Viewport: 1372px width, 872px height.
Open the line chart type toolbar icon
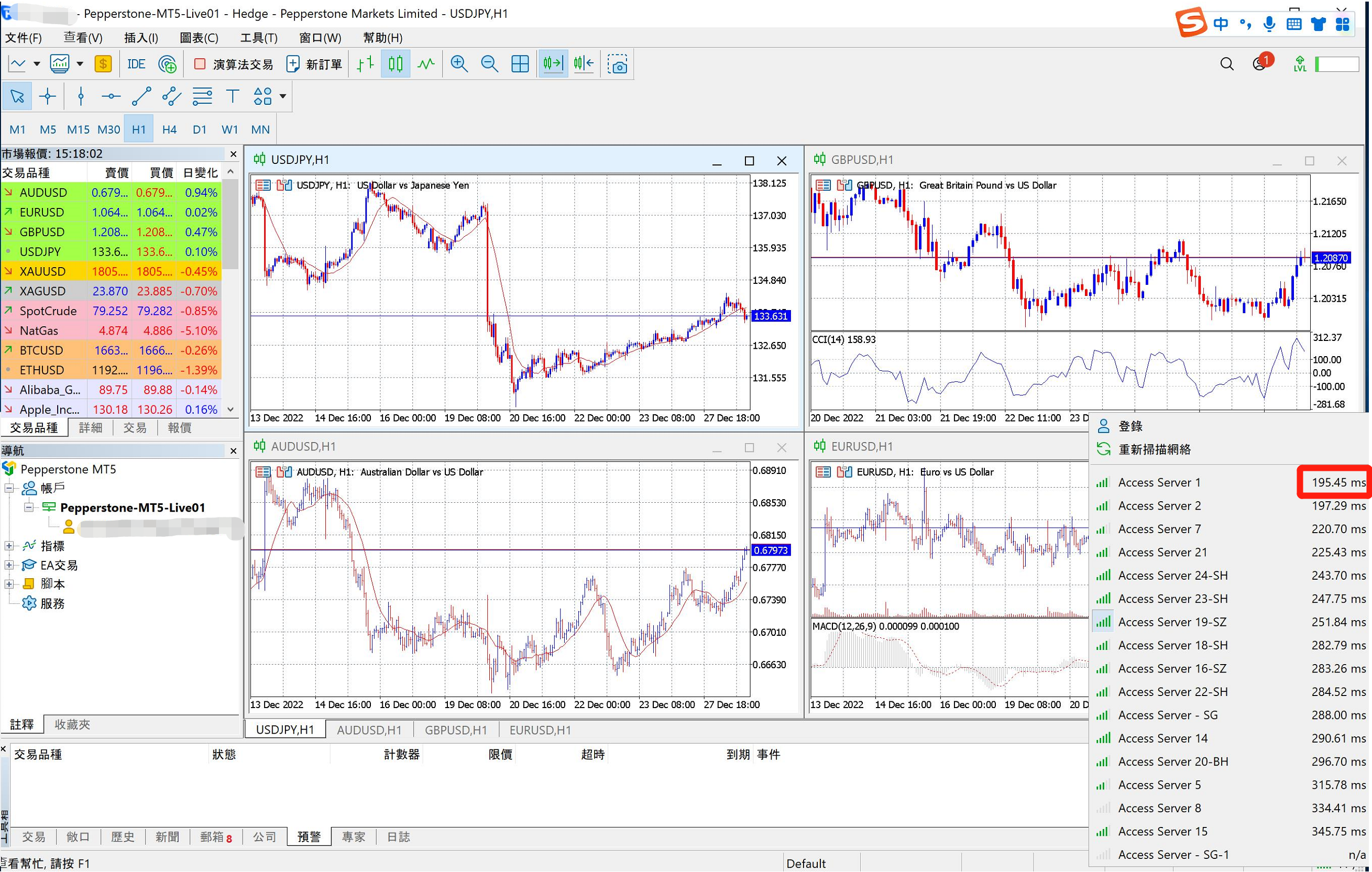click(18, 64)
